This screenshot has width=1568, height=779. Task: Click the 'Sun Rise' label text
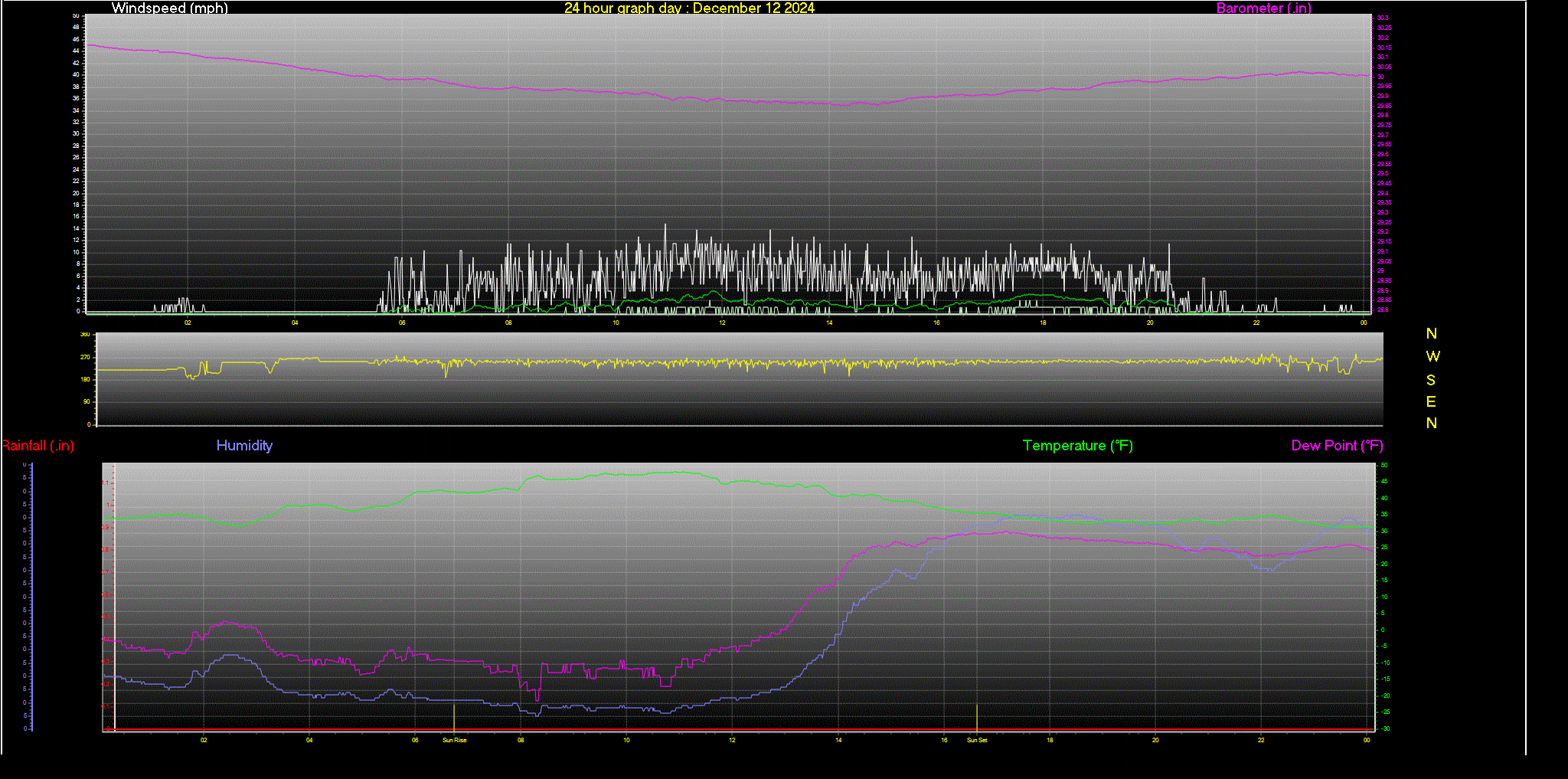coord(454,740)
